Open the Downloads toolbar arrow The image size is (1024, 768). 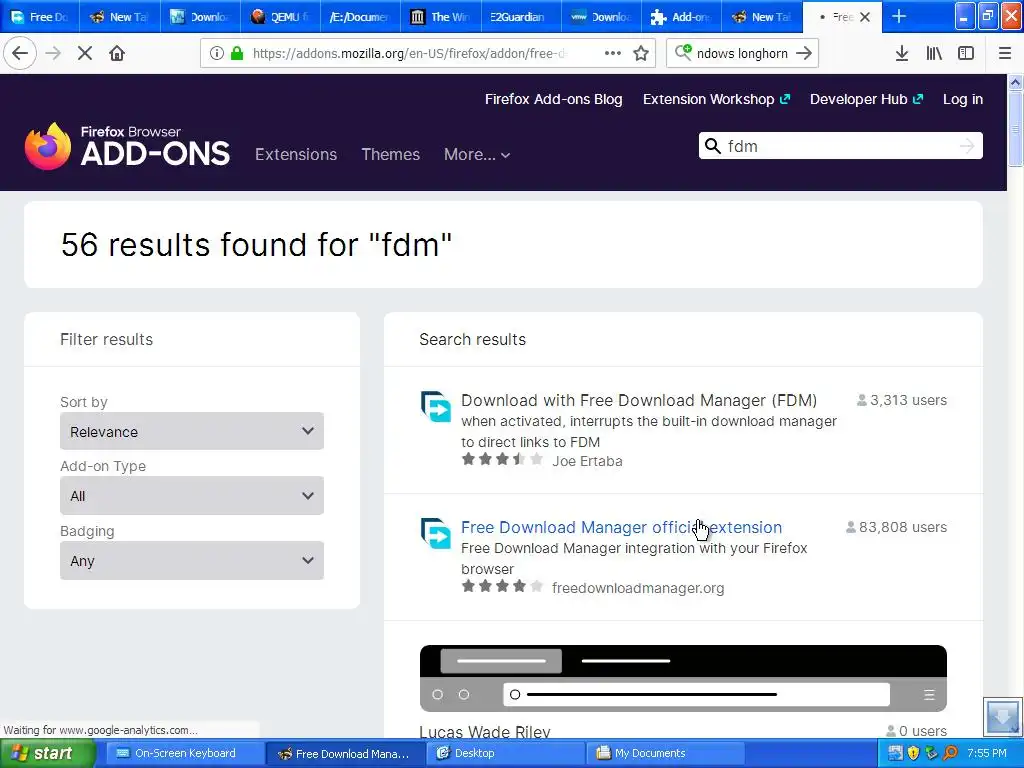(x=902, y=53)
